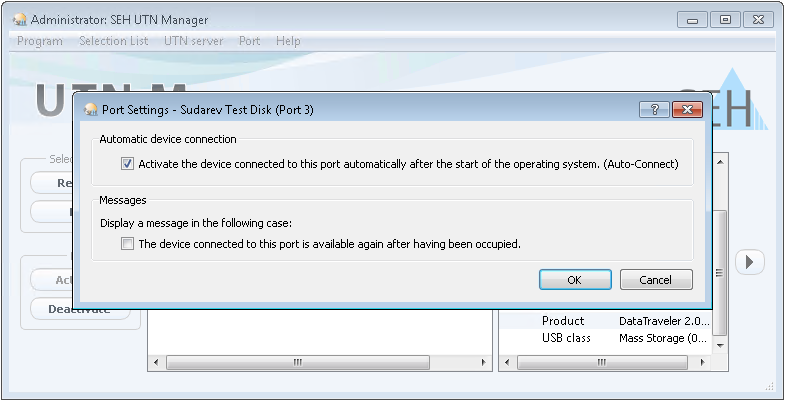
Task: Click the properties panel vertical scrollbar
Action: (x=721, y=250)
